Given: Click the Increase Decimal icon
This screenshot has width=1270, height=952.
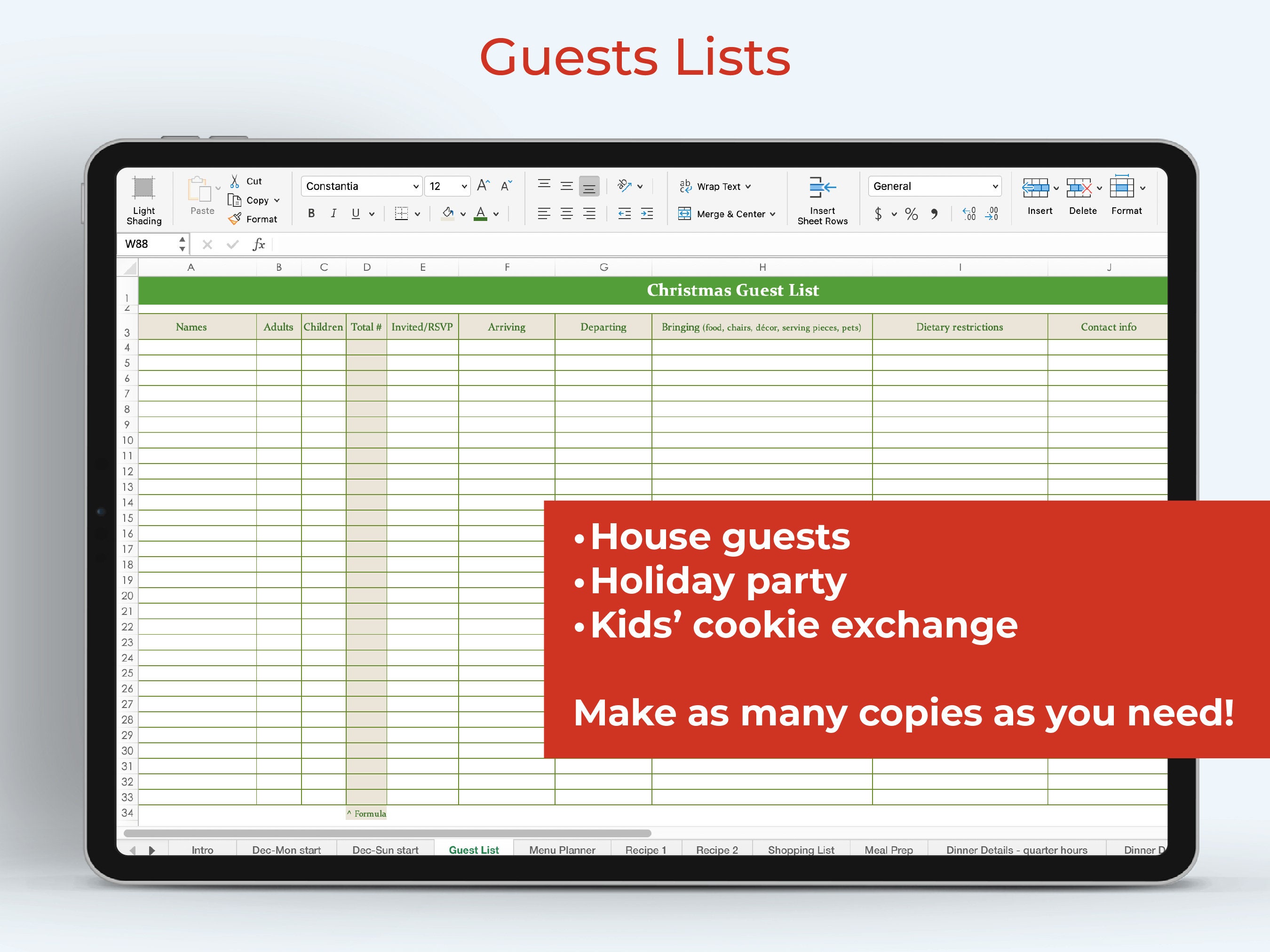Looking at the screenshot, I should point(970,213).
